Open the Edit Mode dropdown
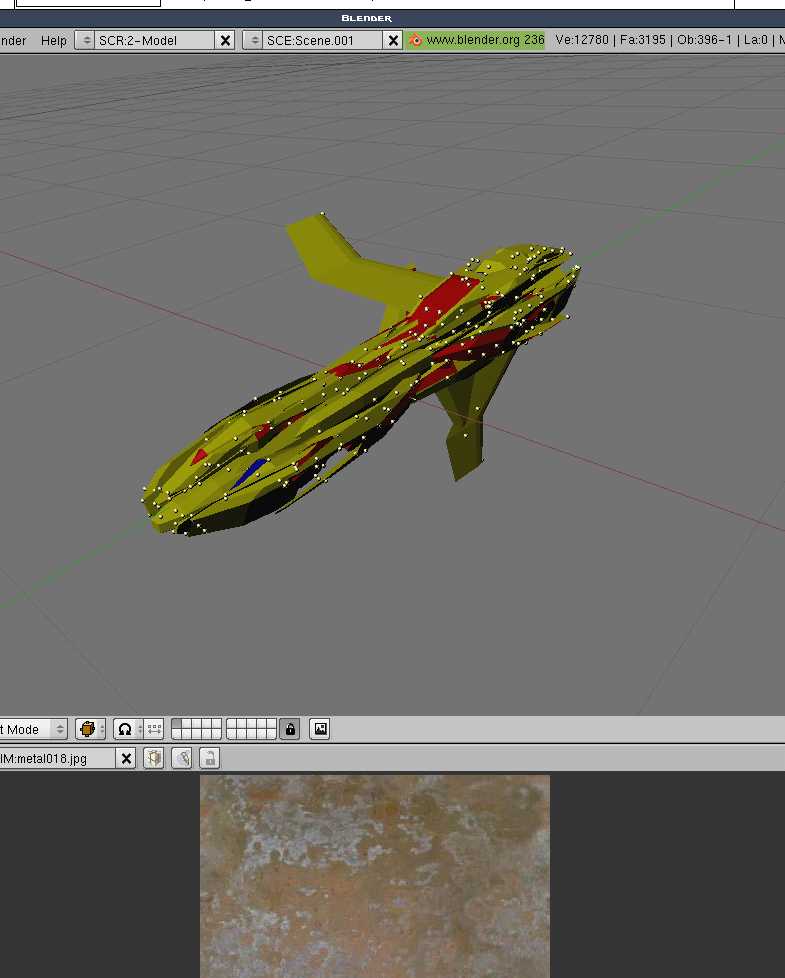This screenshot has height=978, width=785. pyautogui.click(x=32, y=729)
